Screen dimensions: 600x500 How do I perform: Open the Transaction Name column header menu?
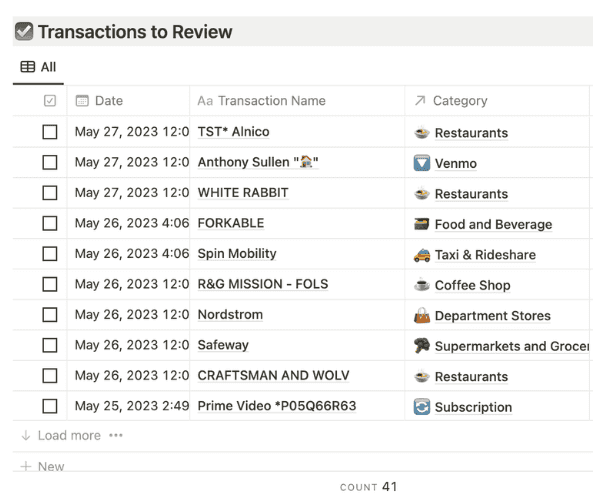pos(297,101)
